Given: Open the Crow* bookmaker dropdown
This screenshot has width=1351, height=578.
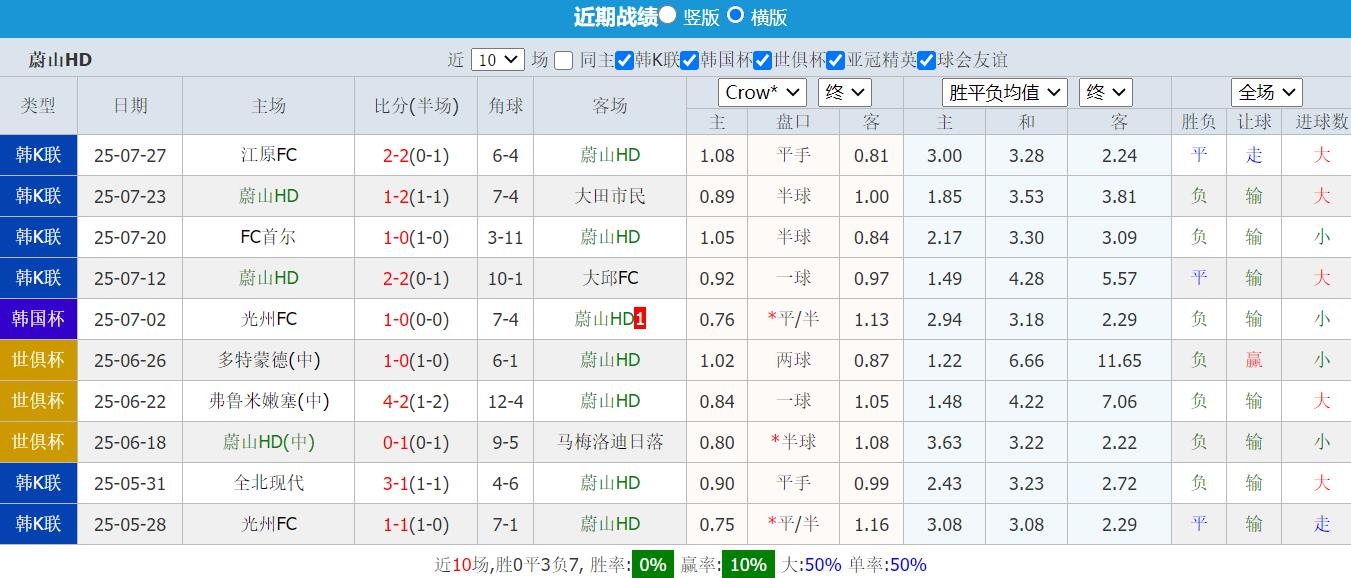Looking at the screenshot, I should pos(762,92).
